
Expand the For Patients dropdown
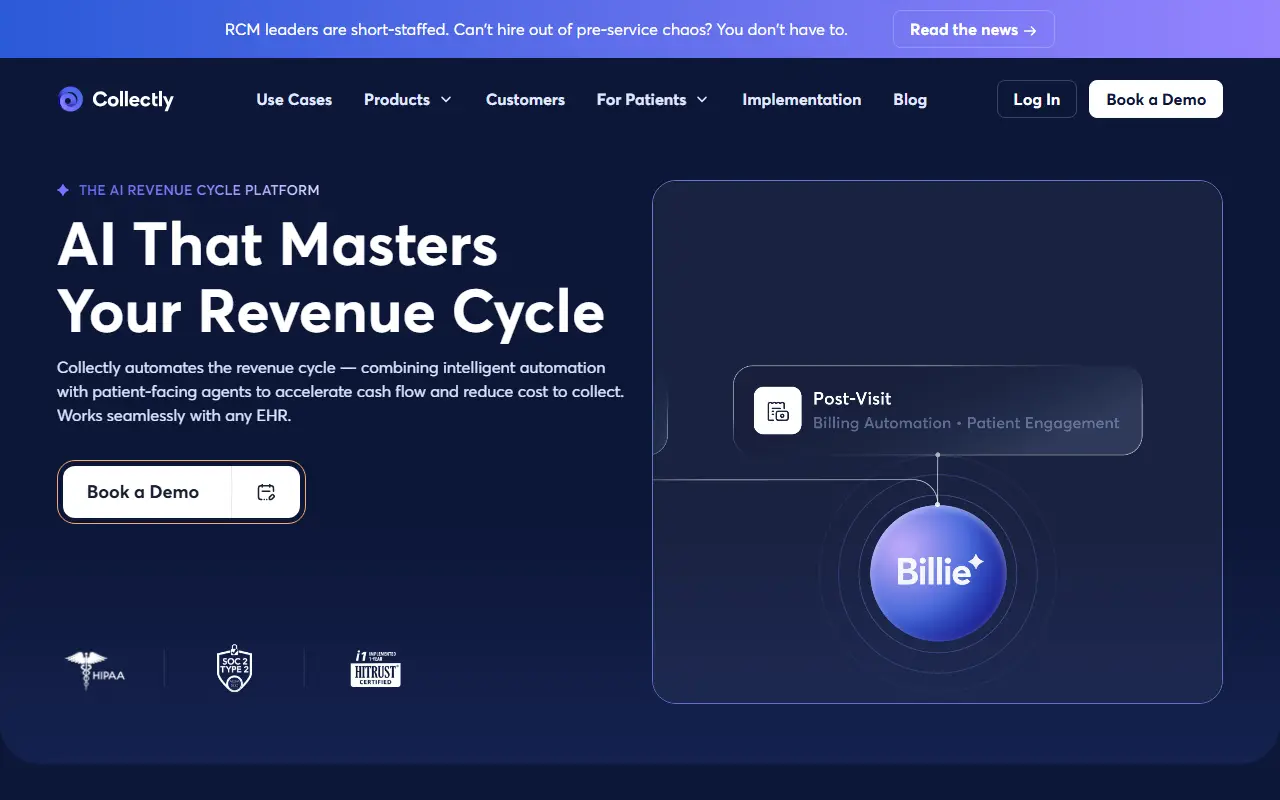pos(652,100)
